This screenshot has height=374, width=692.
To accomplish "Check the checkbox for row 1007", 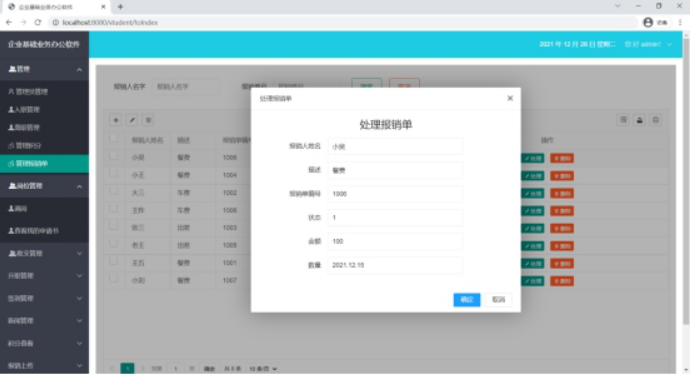I will 113,279.
